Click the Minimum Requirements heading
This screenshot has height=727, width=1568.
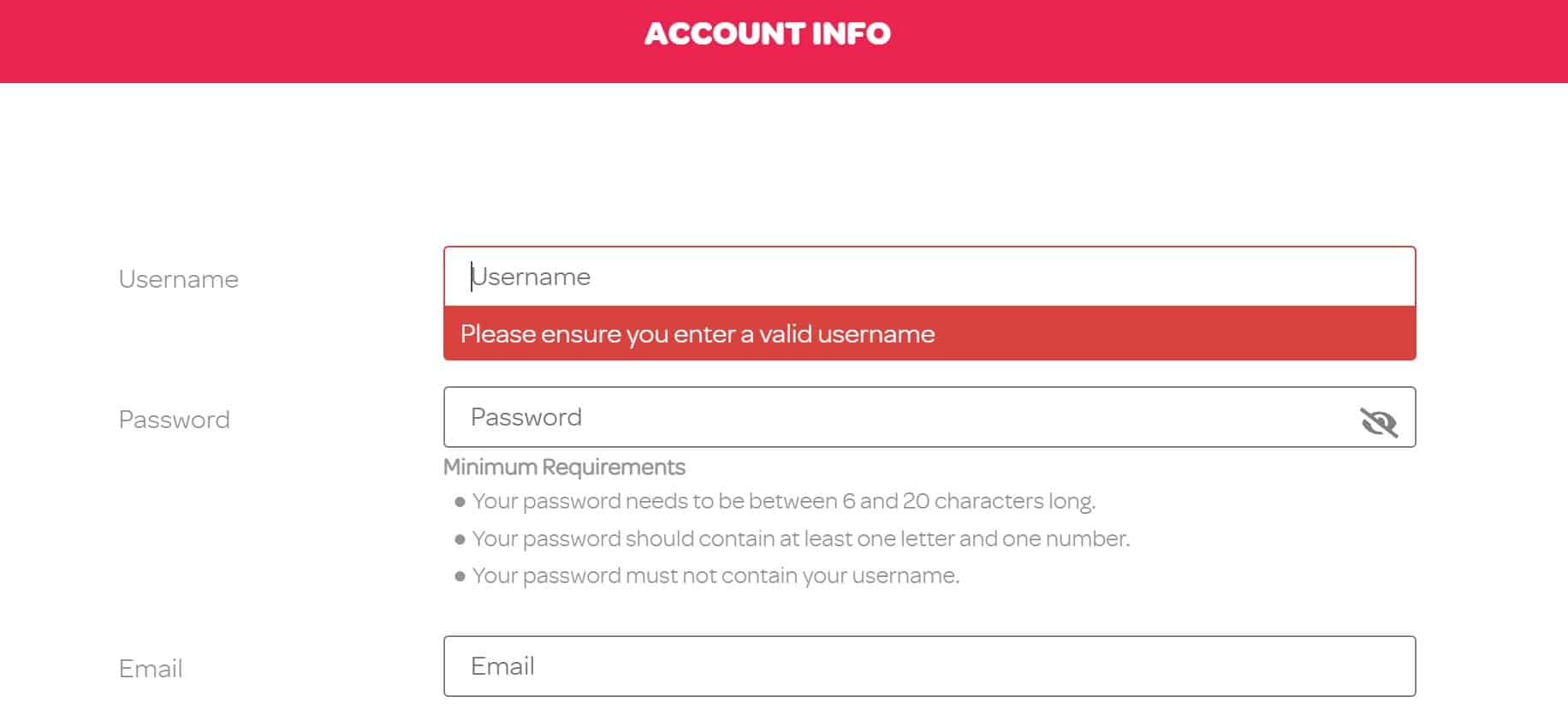[563, 467]
